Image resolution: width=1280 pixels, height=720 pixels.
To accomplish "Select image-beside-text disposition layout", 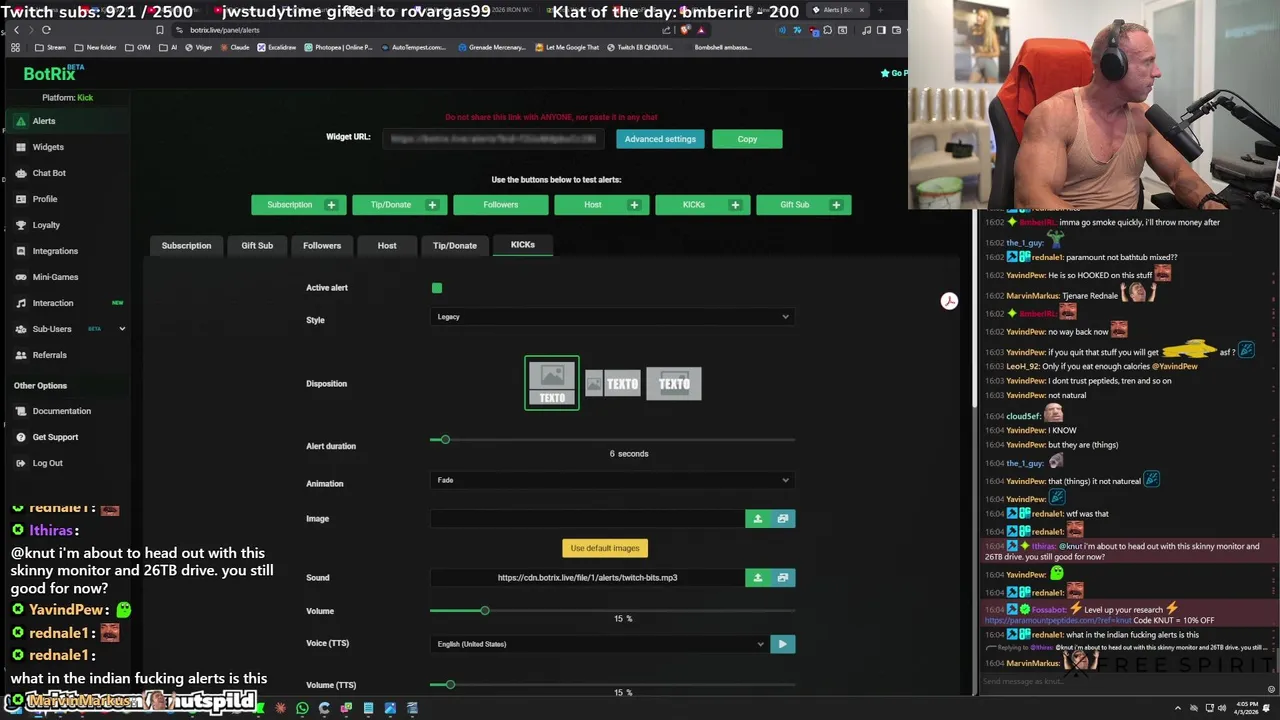I will [x=613, y=384].
